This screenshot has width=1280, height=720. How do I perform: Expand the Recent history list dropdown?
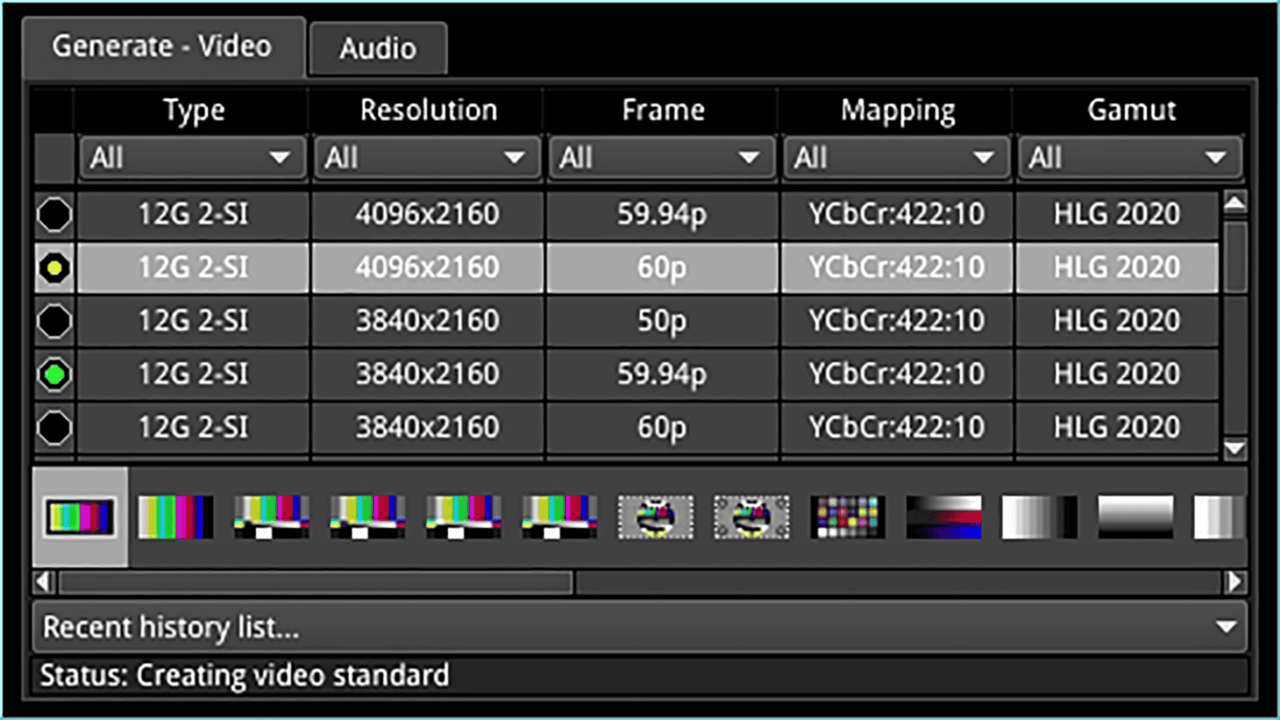[639, 628]
